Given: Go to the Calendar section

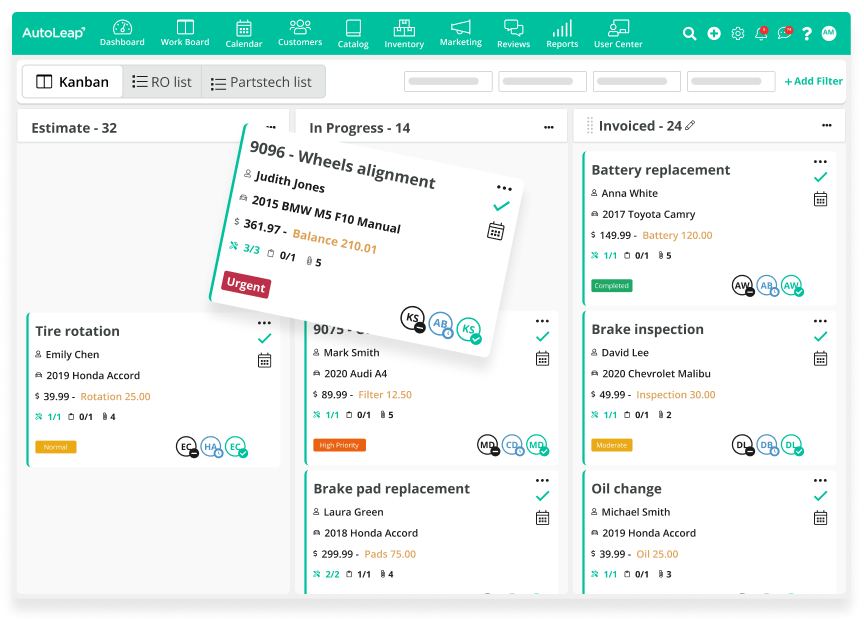Looking at the screenshot, I should coord(244,33).
